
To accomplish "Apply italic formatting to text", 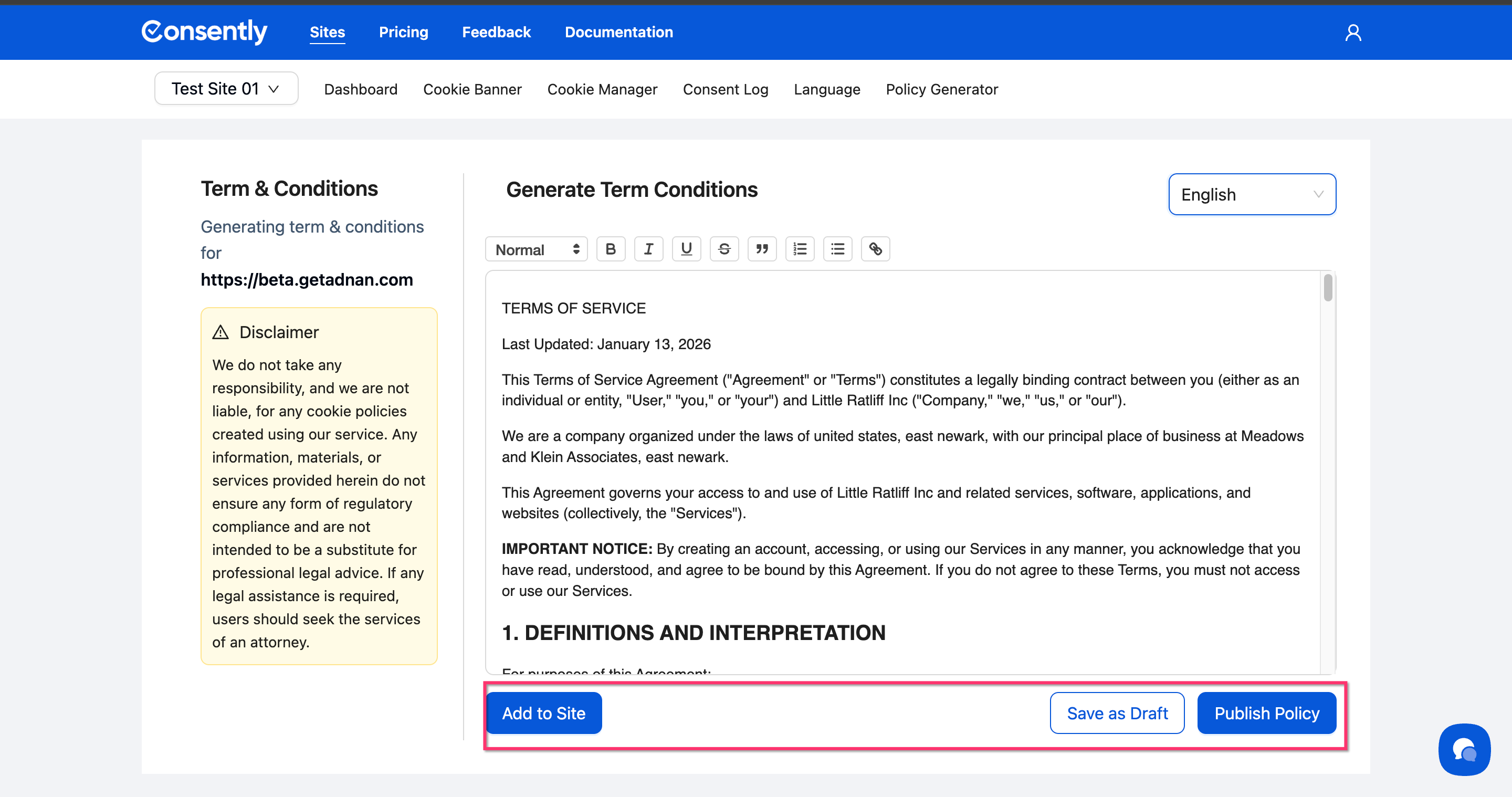I will [x=648, y=249].
